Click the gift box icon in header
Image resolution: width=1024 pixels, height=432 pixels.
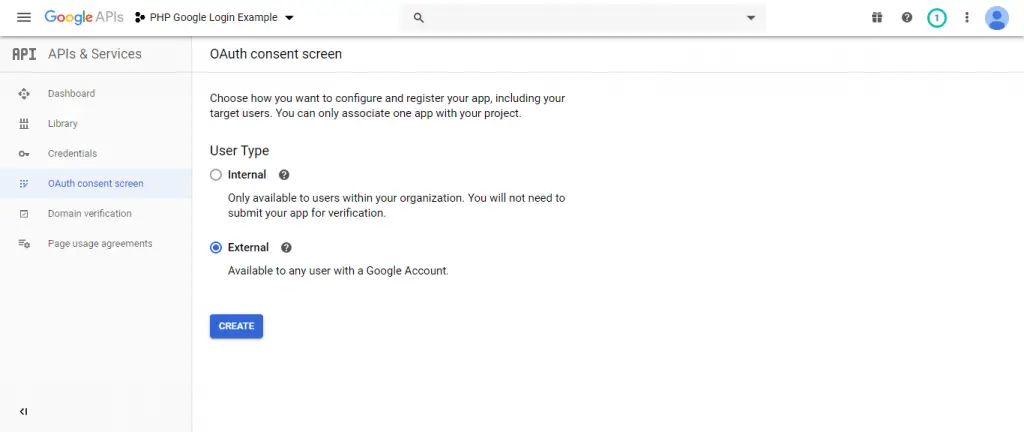(x=876, y=18)
